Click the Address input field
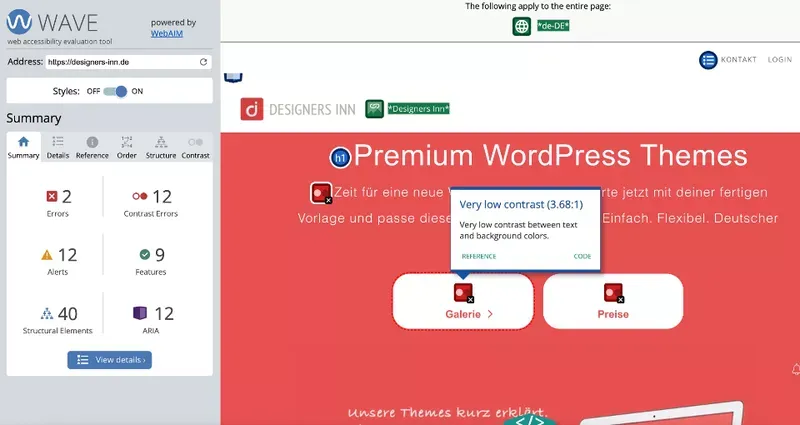800x425 pixels. coord(120,62)
